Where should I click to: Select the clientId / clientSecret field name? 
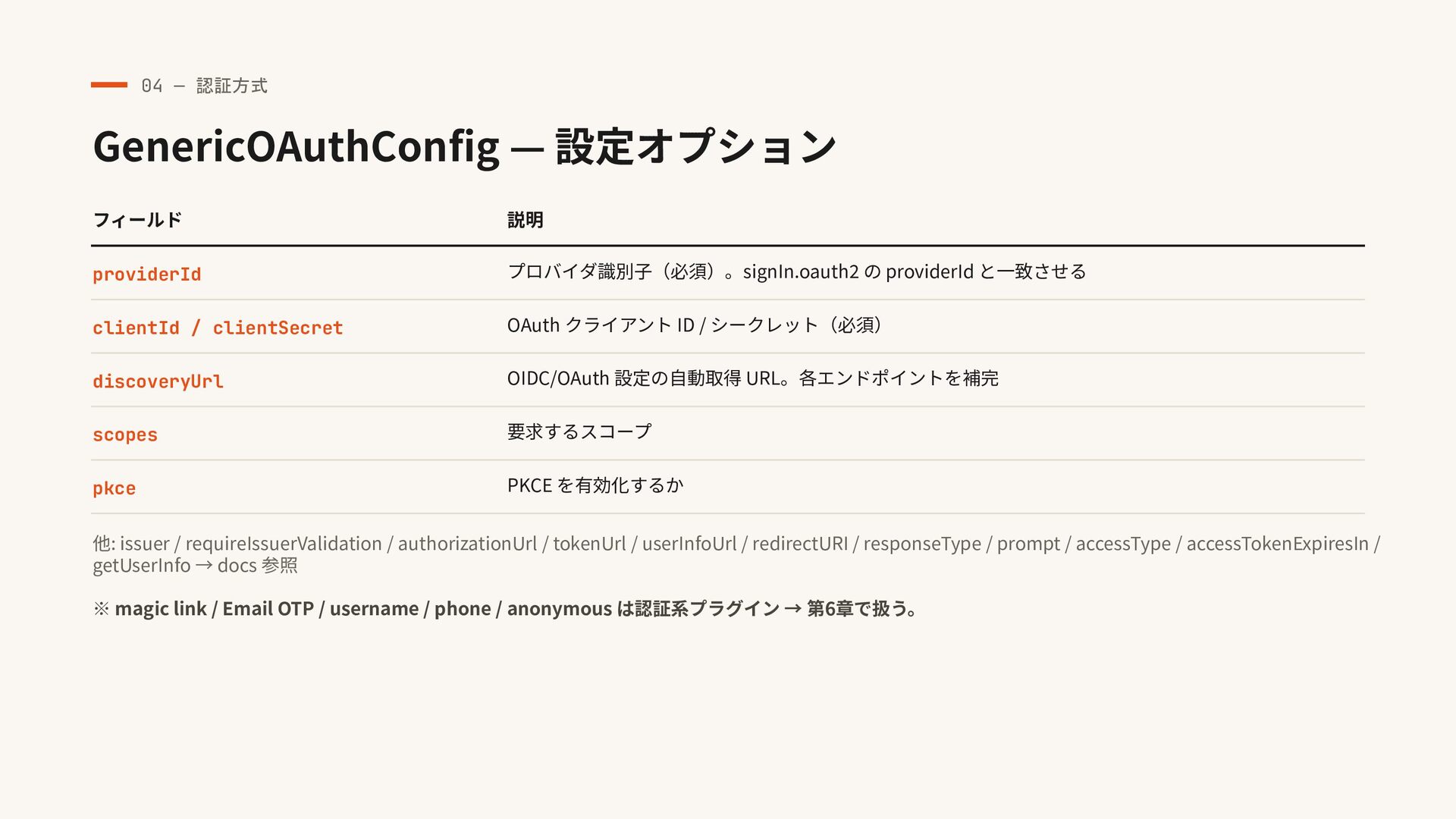point(218,328)
